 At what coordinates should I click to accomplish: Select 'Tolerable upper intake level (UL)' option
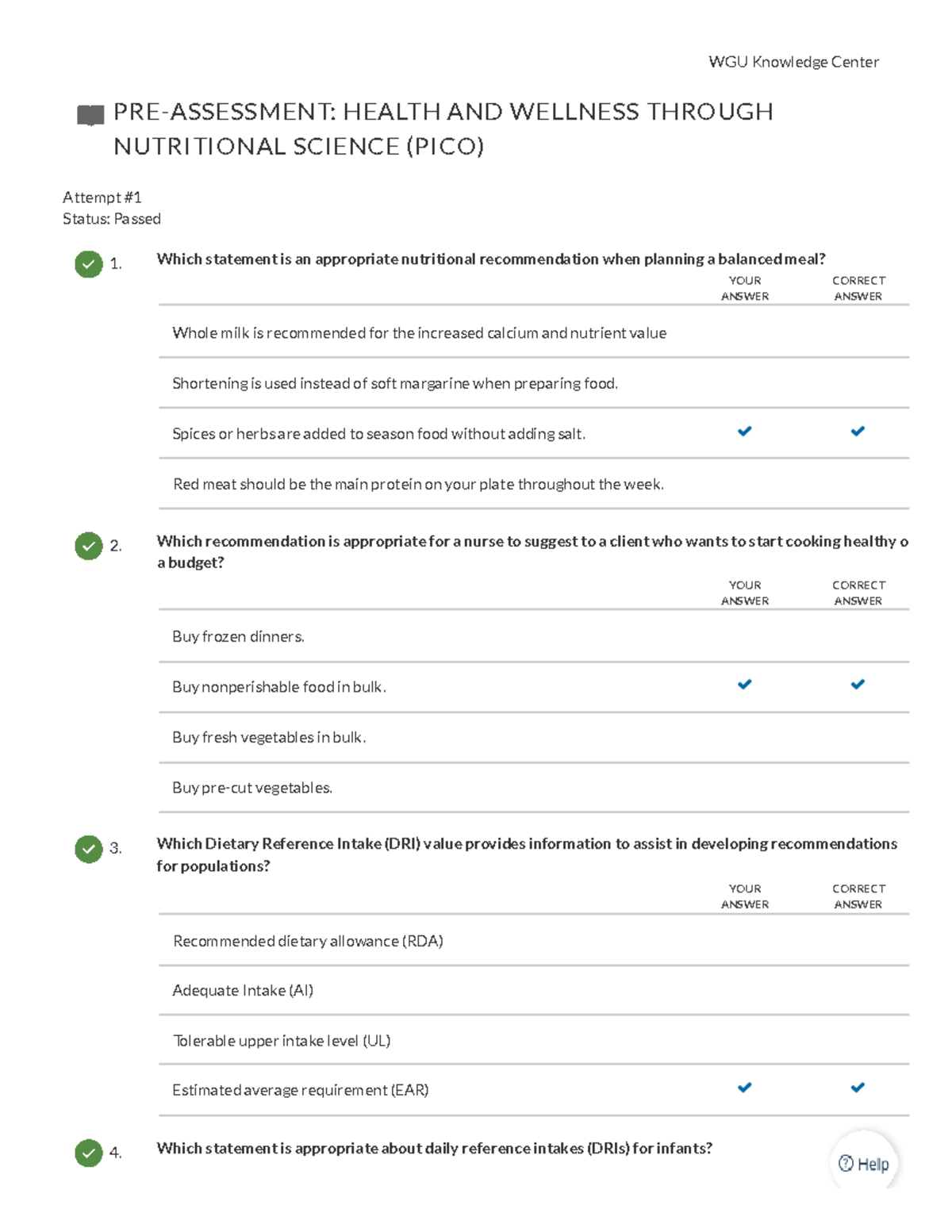coord(282,1041)
